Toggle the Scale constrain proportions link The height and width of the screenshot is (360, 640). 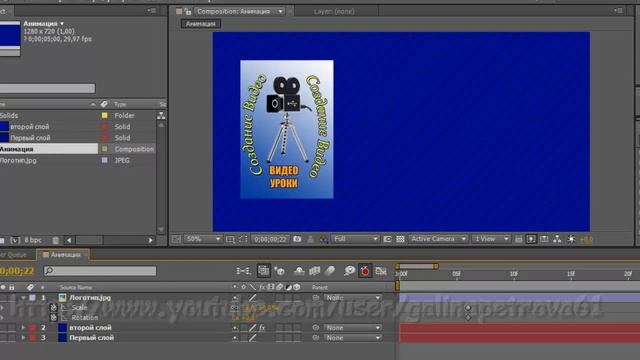click(x=235, y=308)
